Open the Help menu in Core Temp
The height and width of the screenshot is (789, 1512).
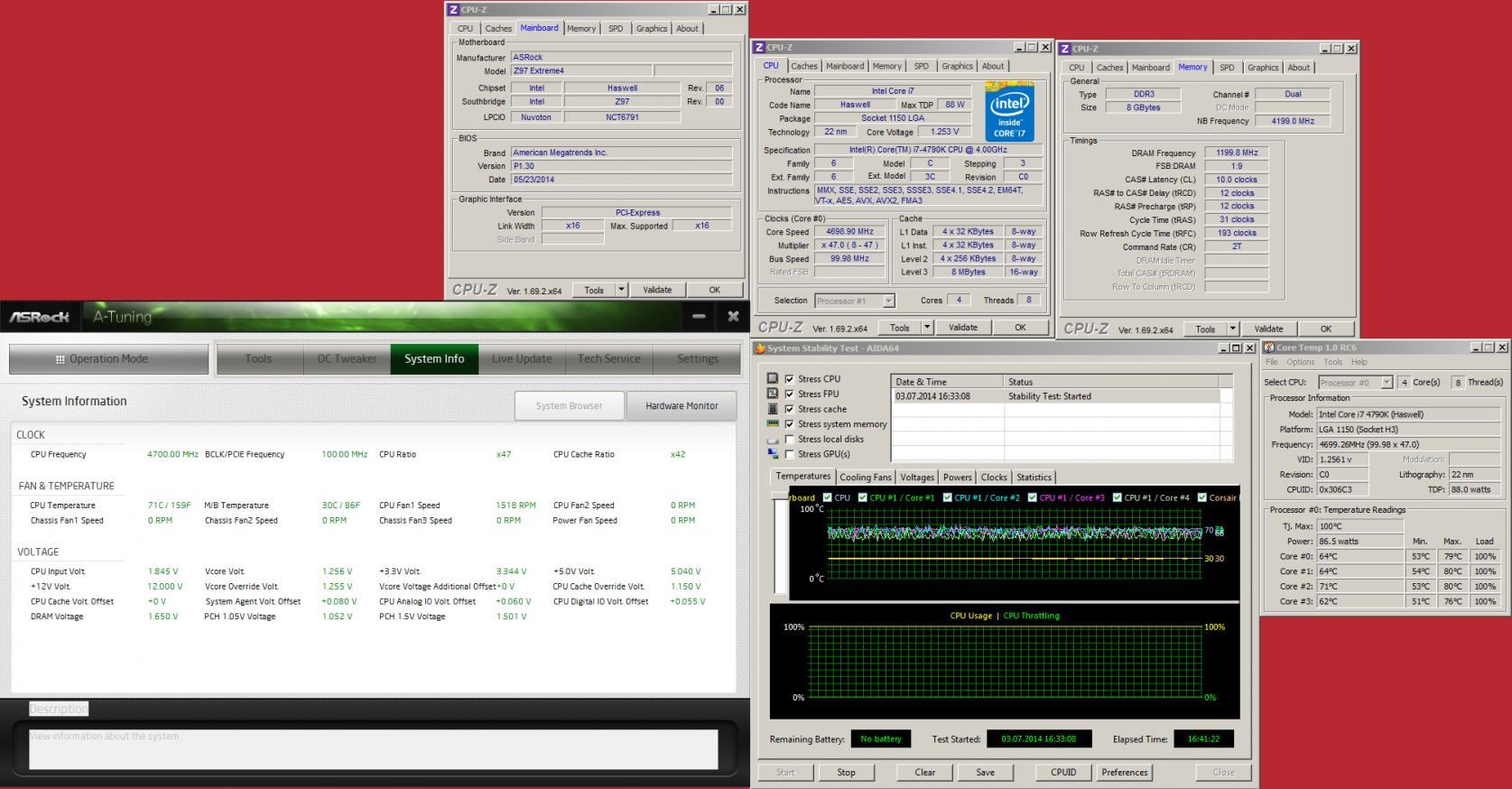[x=1359, y=362]
